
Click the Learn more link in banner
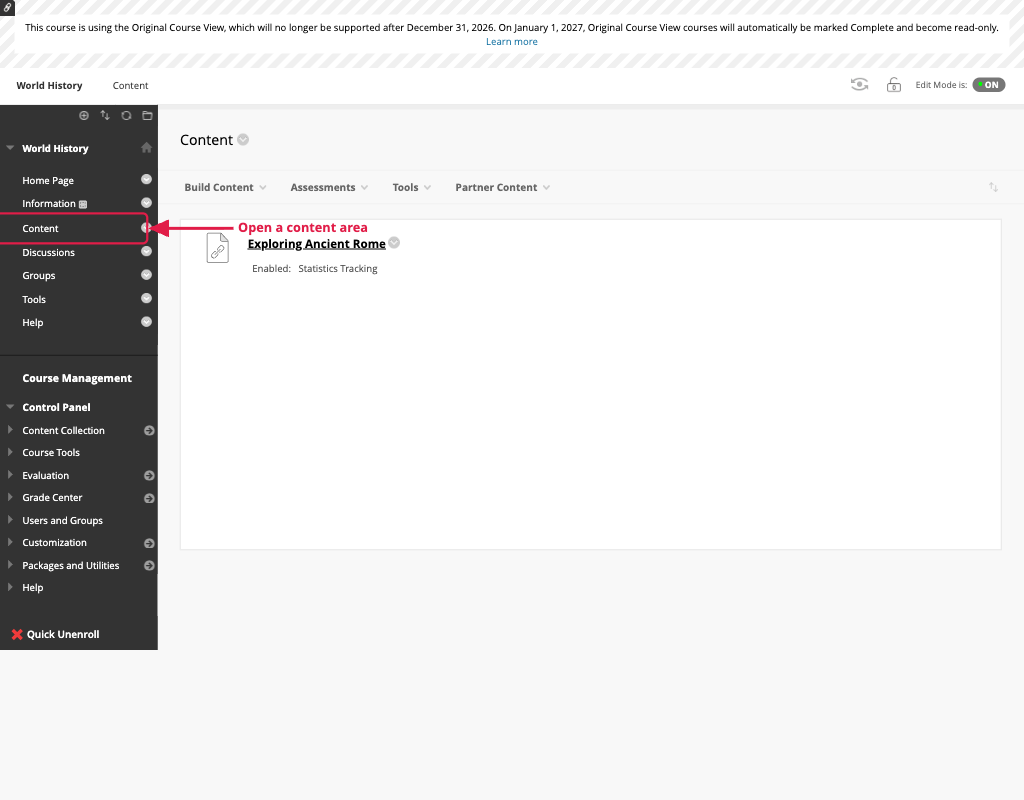pos(511,41)
